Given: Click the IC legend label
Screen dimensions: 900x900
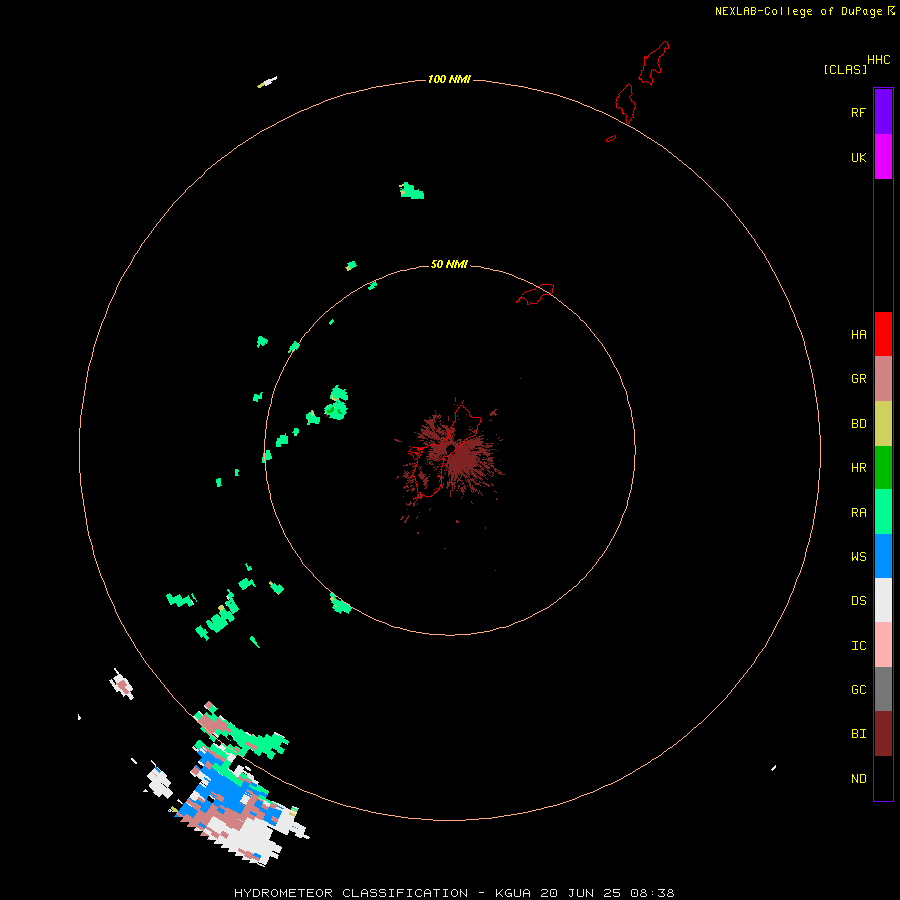Looking at the screenshot, I should click(x=858, y=645).
